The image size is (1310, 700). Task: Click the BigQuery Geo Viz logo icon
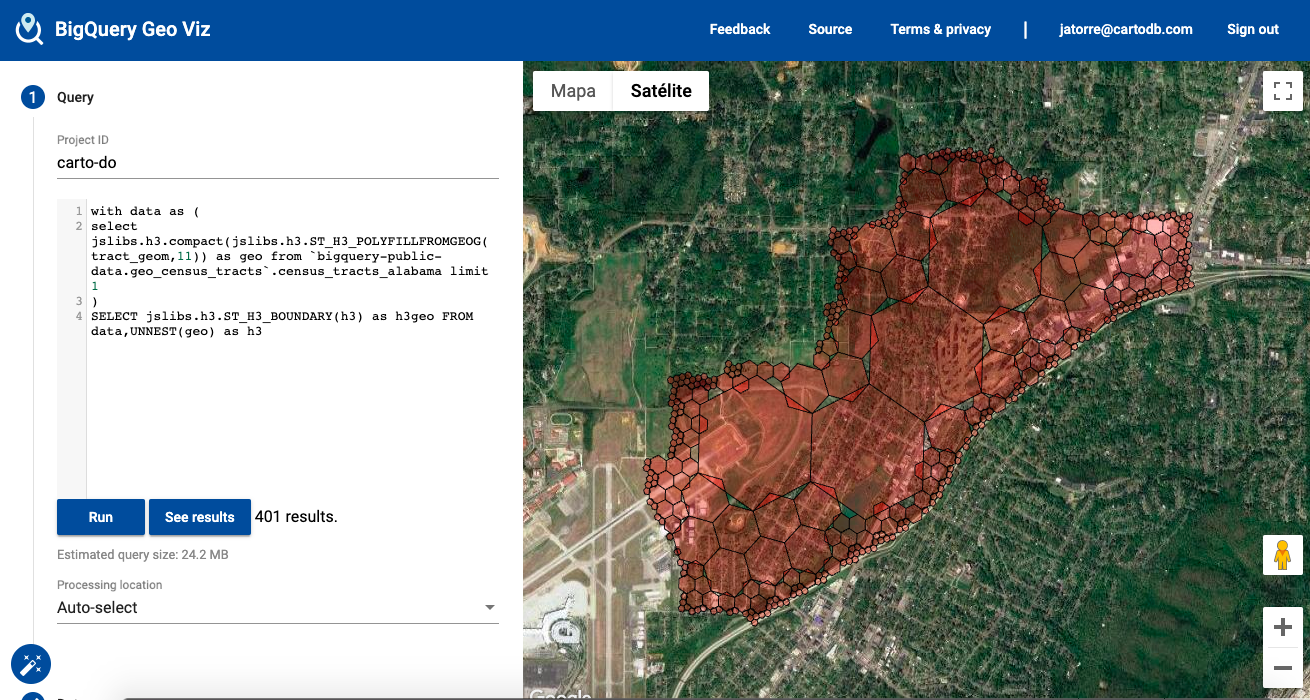[x=30, y=30]
